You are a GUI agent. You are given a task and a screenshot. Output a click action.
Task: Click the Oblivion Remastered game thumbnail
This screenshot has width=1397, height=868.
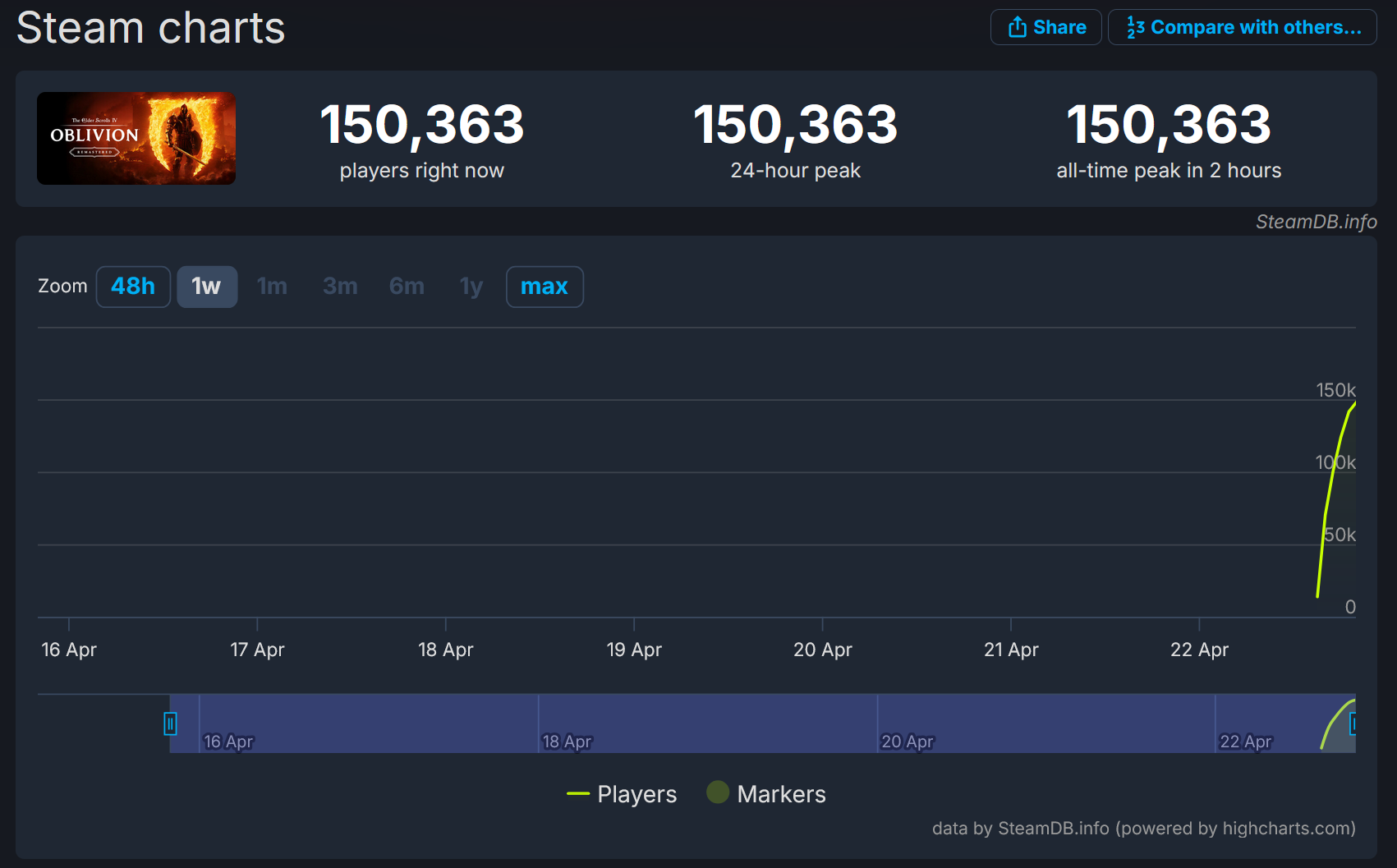click(x=136, y=138)
